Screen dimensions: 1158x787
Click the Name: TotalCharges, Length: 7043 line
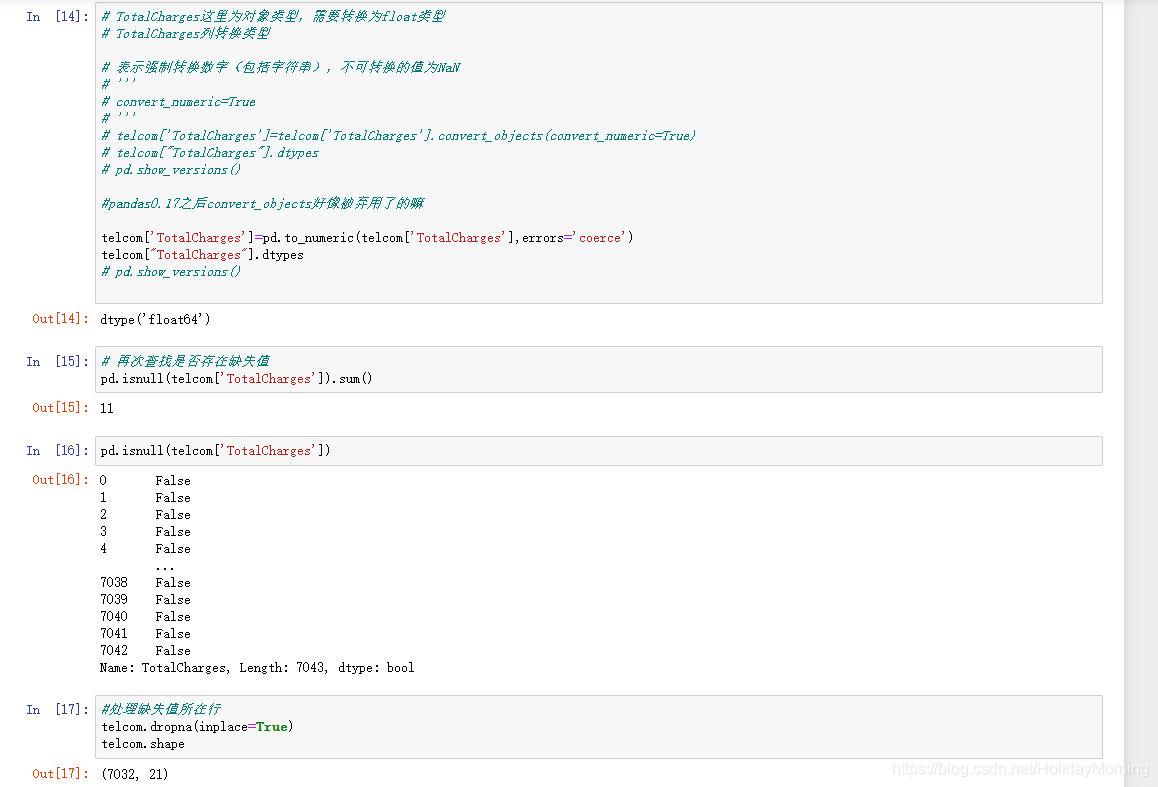pos(257,667)
